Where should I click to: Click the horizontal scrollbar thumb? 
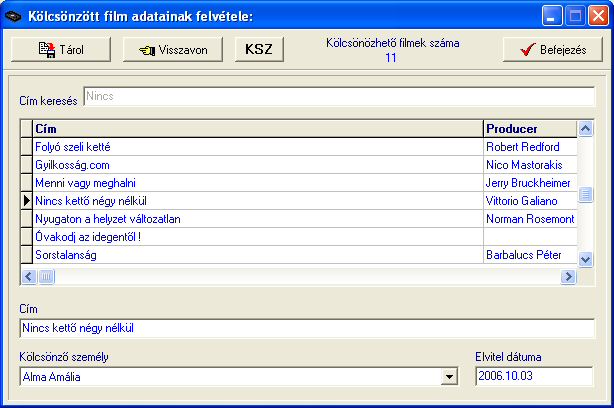[46, 277]
